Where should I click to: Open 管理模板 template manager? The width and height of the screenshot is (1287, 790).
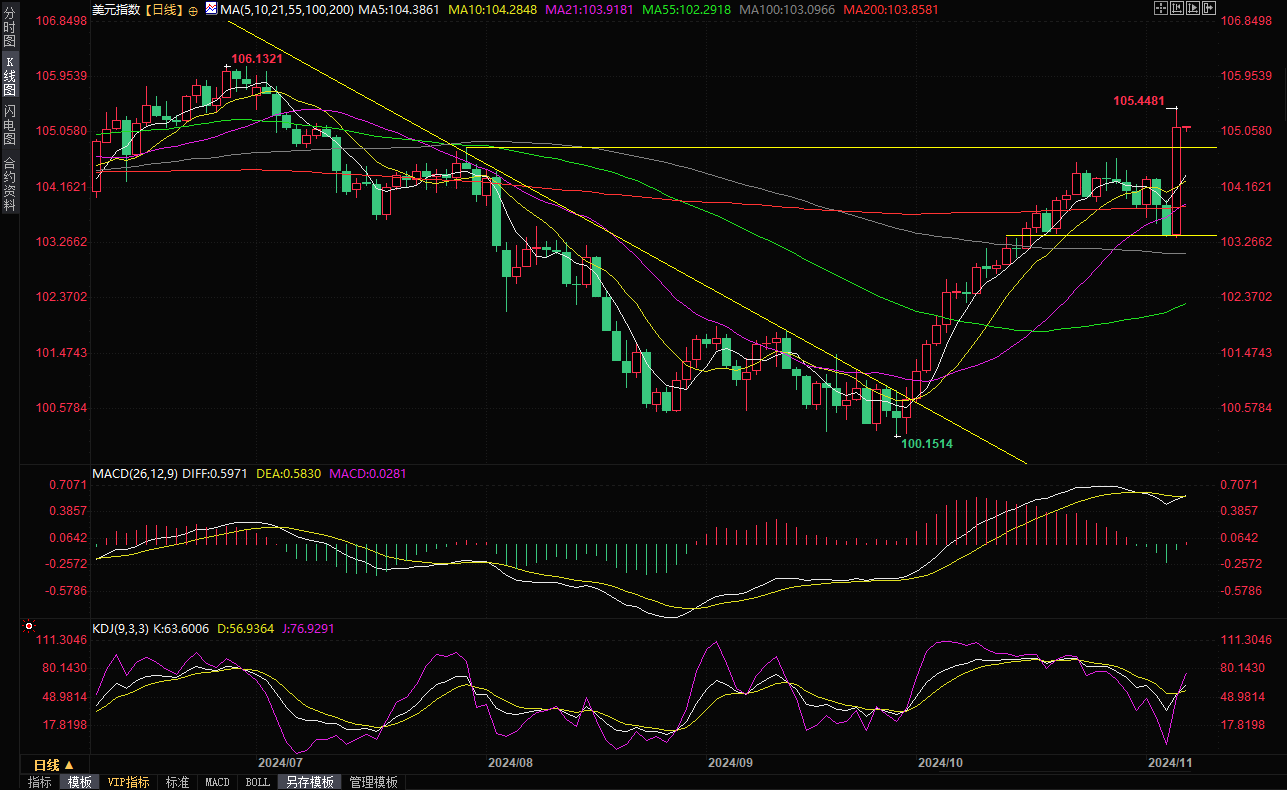[373, 782]
